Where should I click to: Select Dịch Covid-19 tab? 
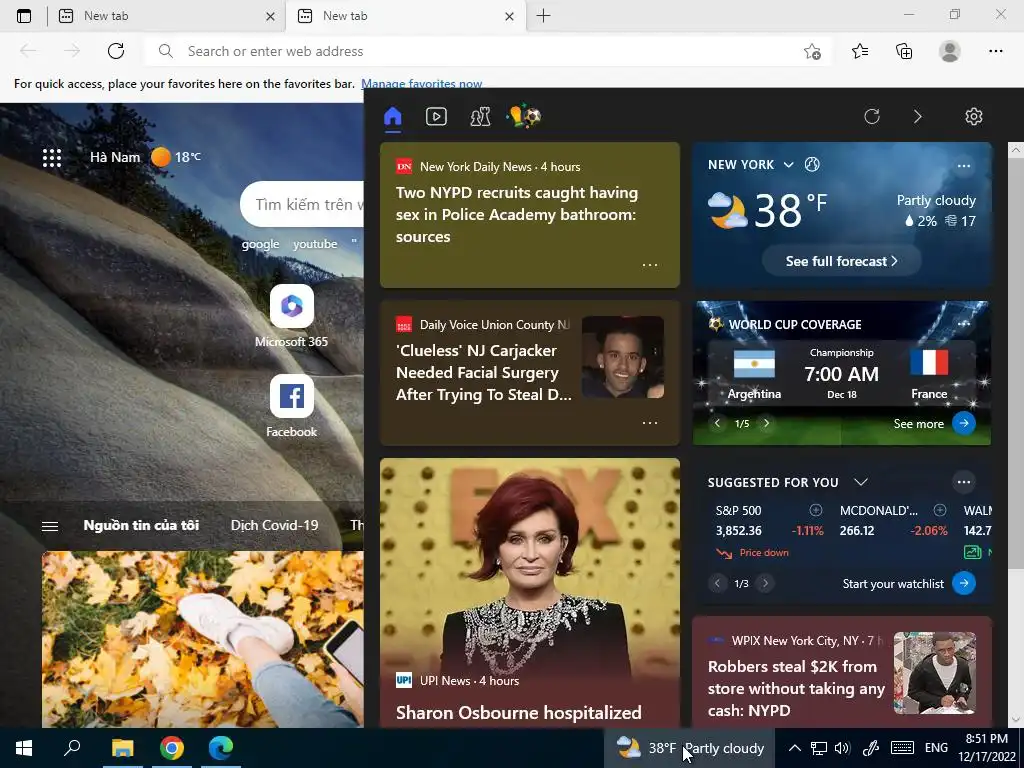click(274, 526)
